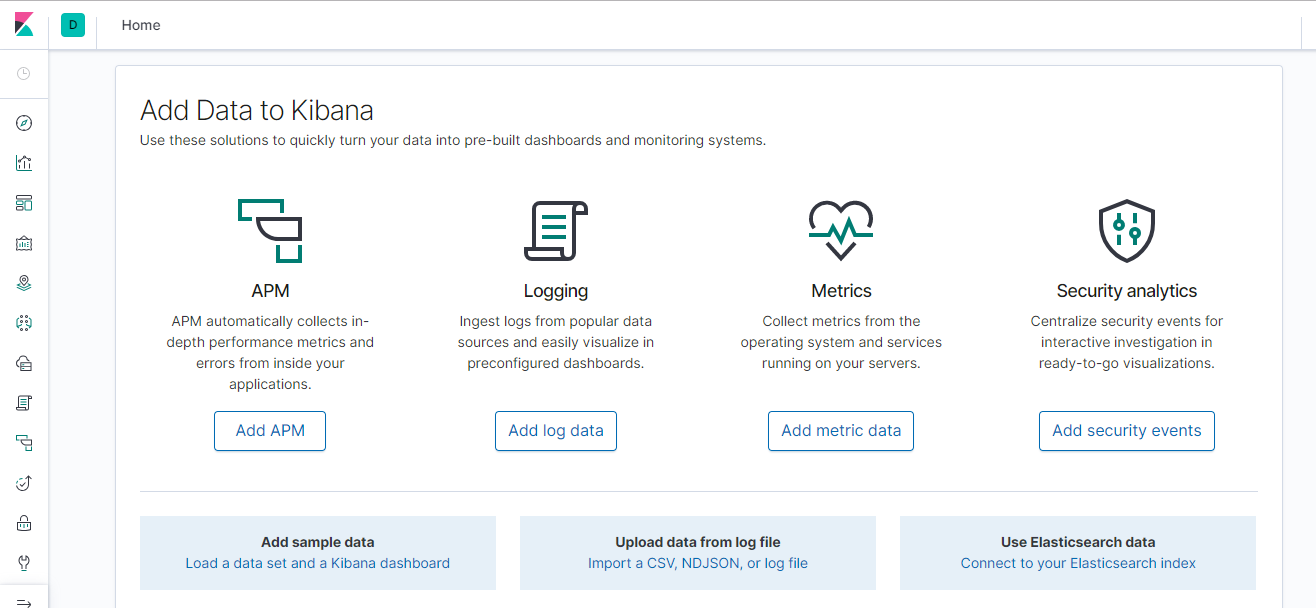
Task: Click the Logging description paragraph
Action: (556, 342)
